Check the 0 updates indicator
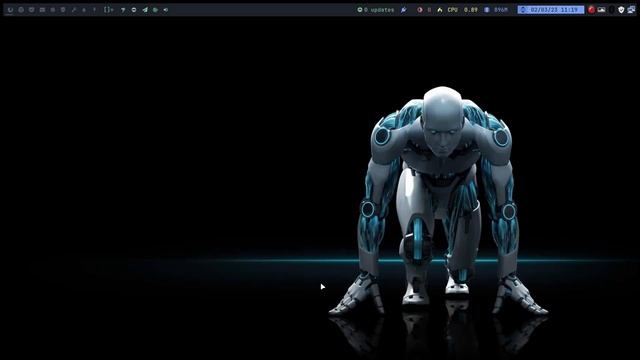 pyautogui.click(x=376, y=10)
